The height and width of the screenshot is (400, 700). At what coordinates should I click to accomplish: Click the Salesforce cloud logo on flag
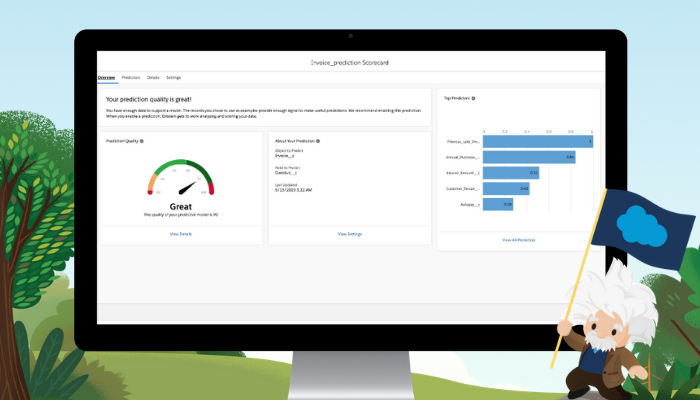[x=642, y=226]
